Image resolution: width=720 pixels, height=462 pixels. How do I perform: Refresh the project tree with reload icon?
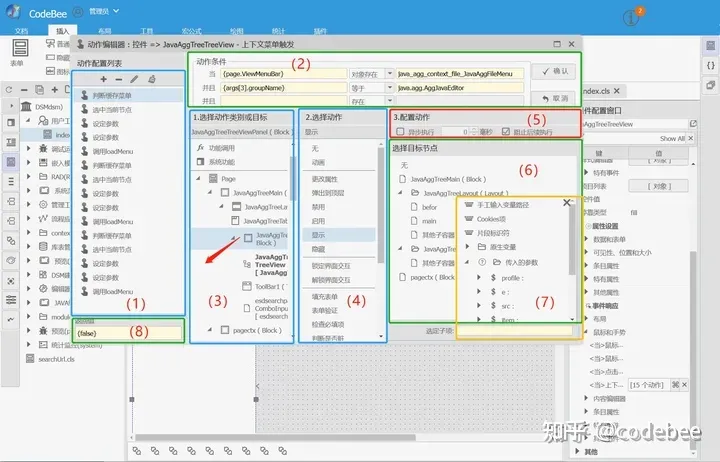pyautogui.click(x=9, y=90)
